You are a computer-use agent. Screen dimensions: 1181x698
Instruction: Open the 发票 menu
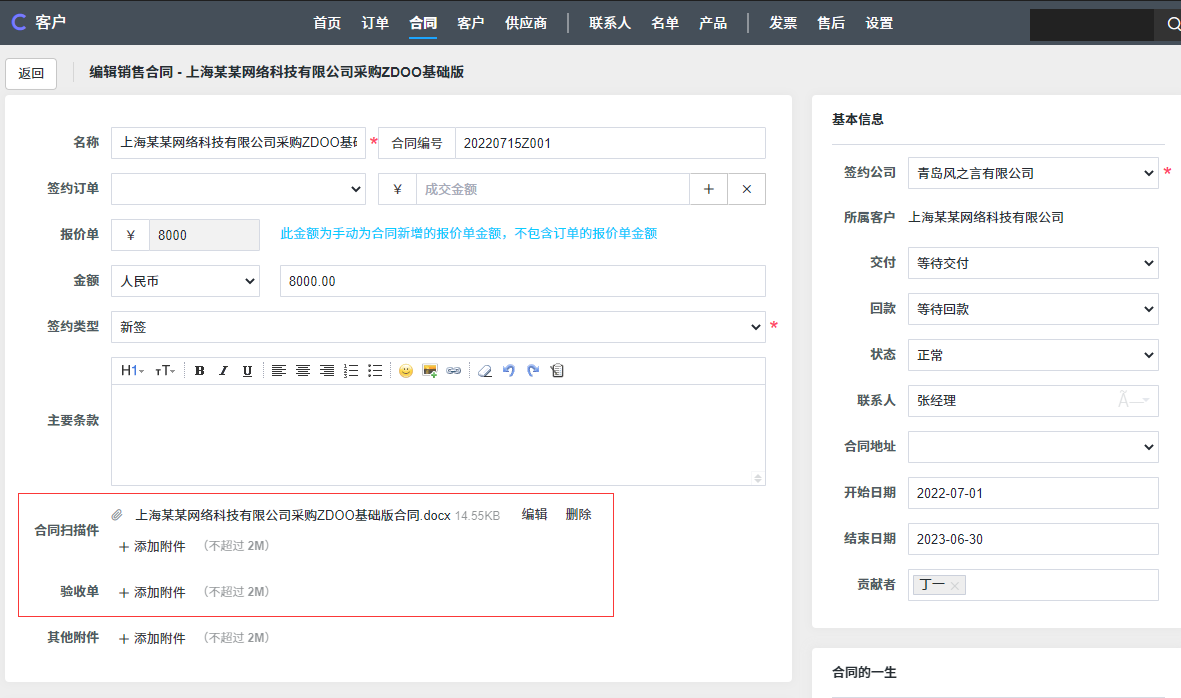point(783,23)
